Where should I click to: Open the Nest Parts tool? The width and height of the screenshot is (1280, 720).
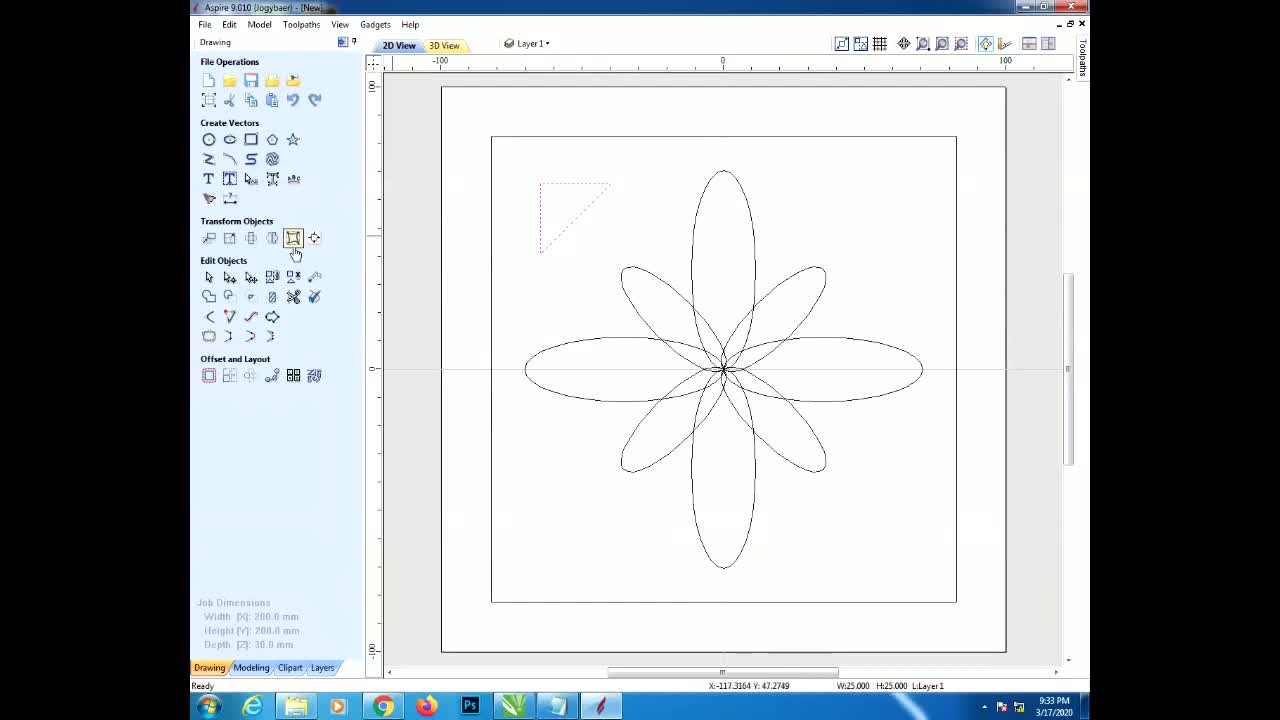point(314,376)
